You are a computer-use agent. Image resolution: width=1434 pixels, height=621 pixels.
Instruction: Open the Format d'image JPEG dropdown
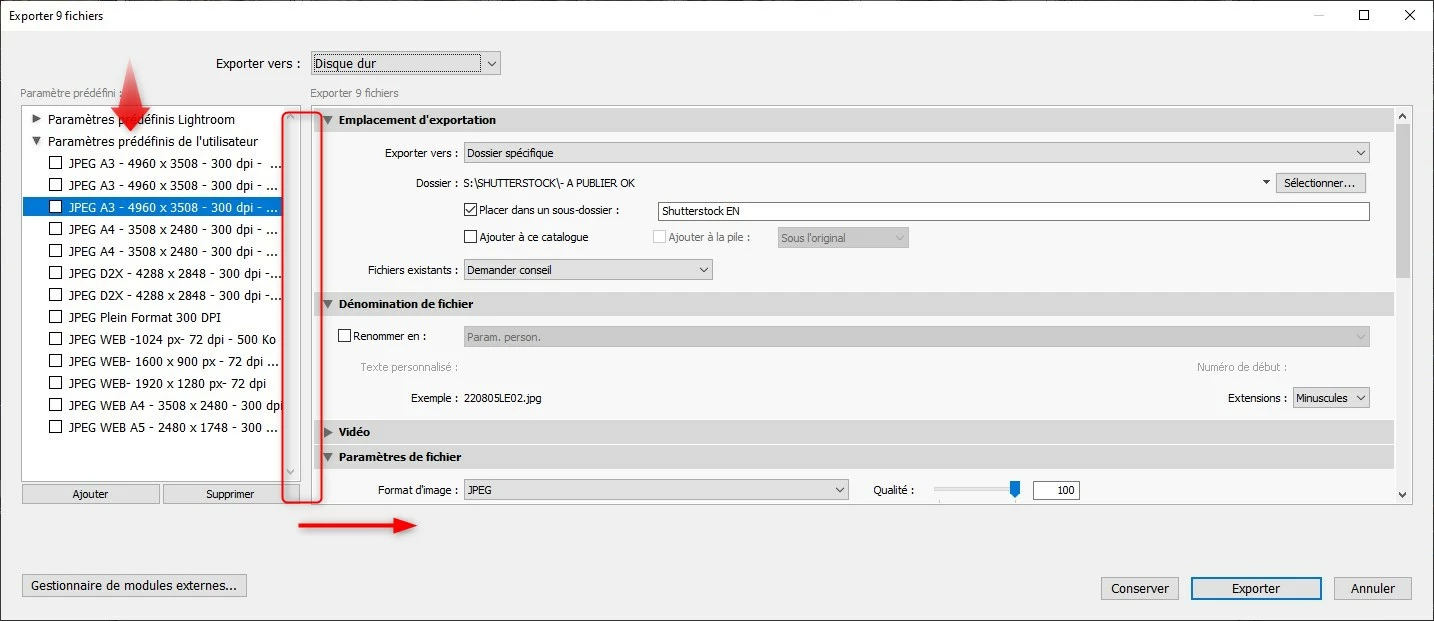pyautogui.click(x=656, y=490)
